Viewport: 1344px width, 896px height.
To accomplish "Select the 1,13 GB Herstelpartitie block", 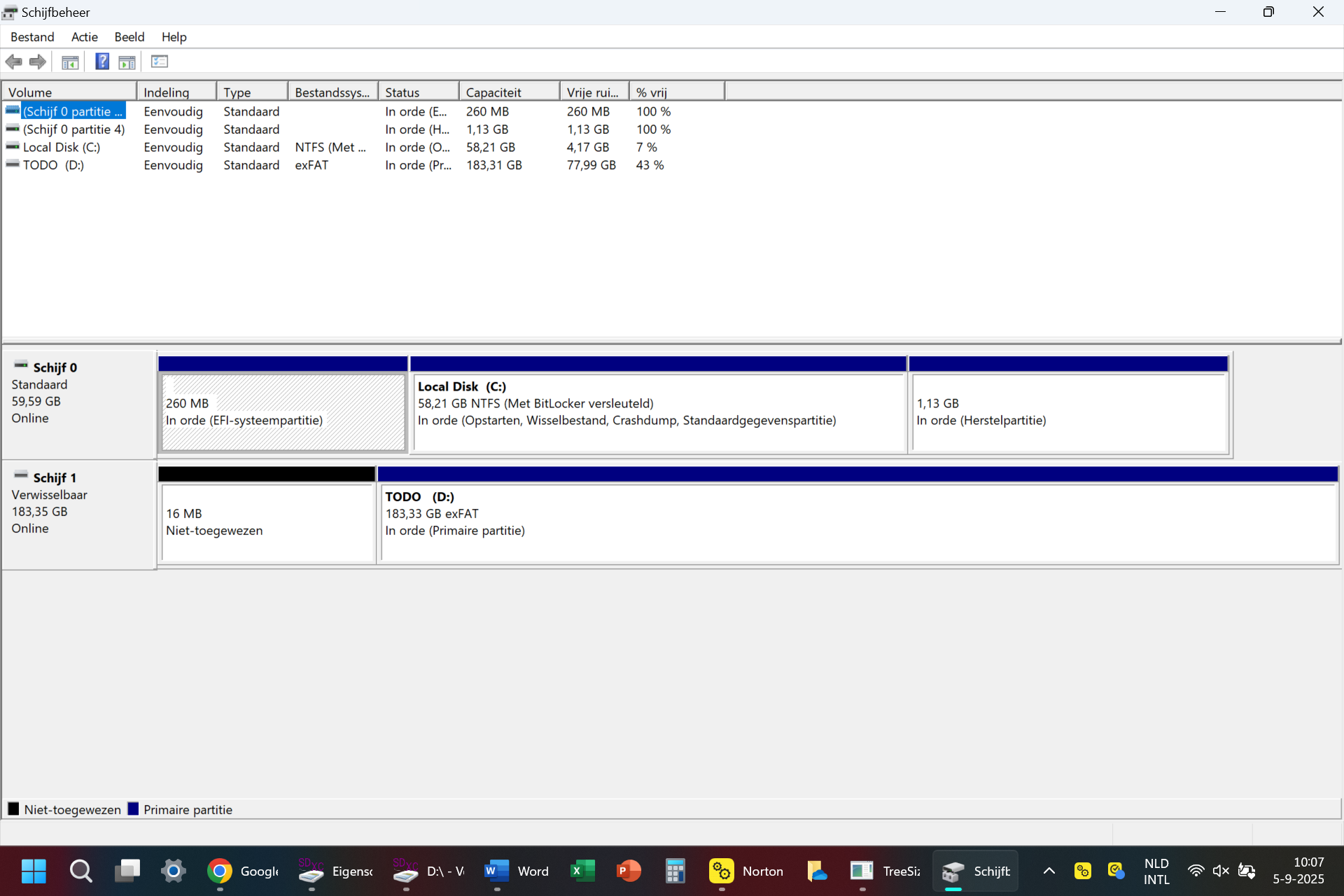I will tap(1068, 412).
